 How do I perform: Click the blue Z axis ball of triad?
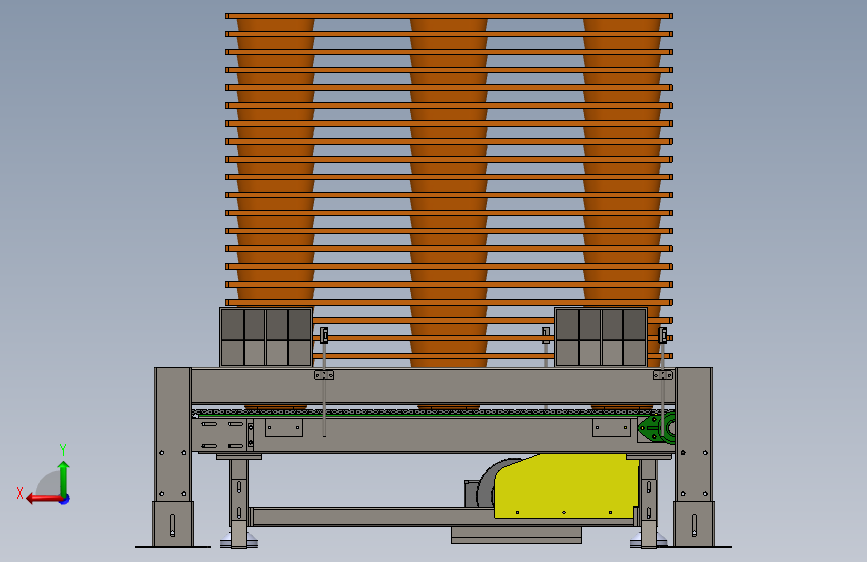point(65,499)
